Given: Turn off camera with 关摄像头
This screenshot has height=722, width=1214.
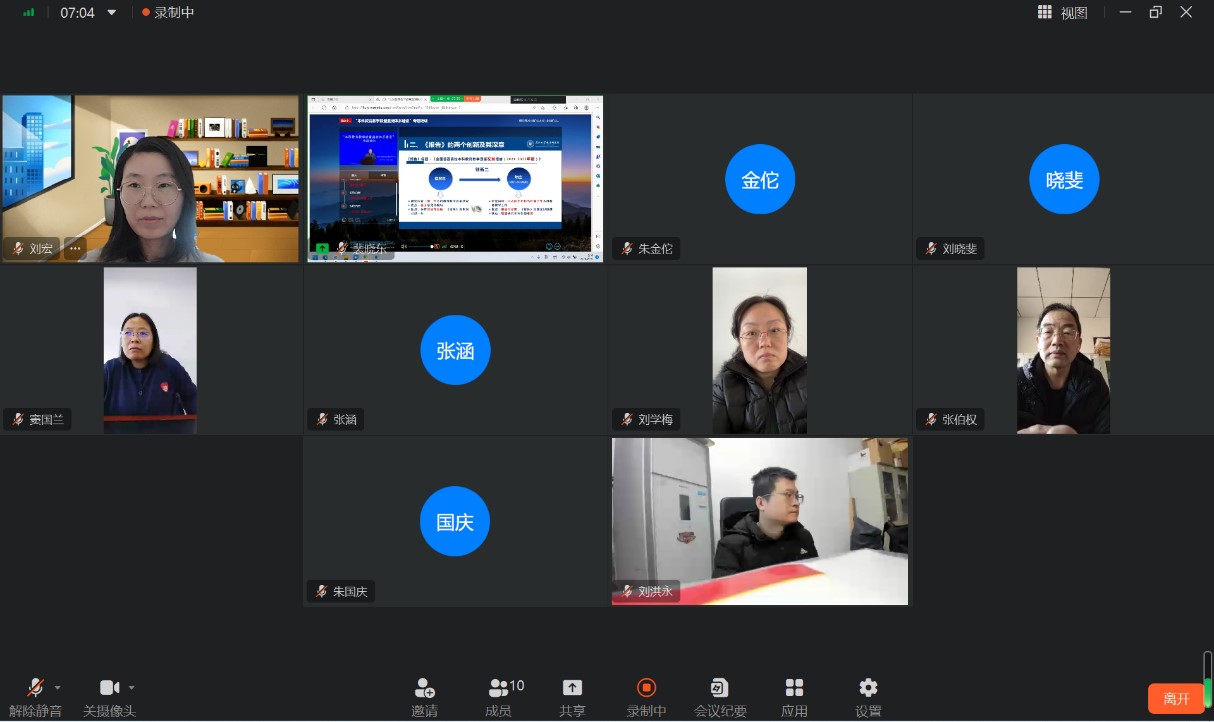Looking at the screenshot, I should tap(109, 688).
